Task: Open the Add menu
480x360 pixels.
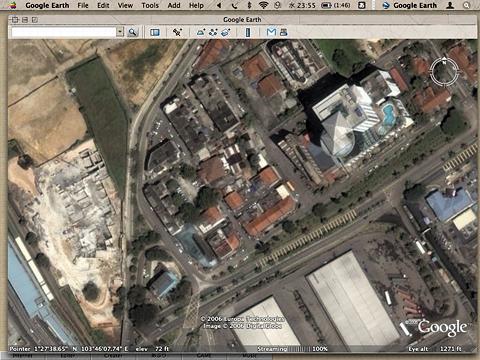Action: tap(174, 5)
